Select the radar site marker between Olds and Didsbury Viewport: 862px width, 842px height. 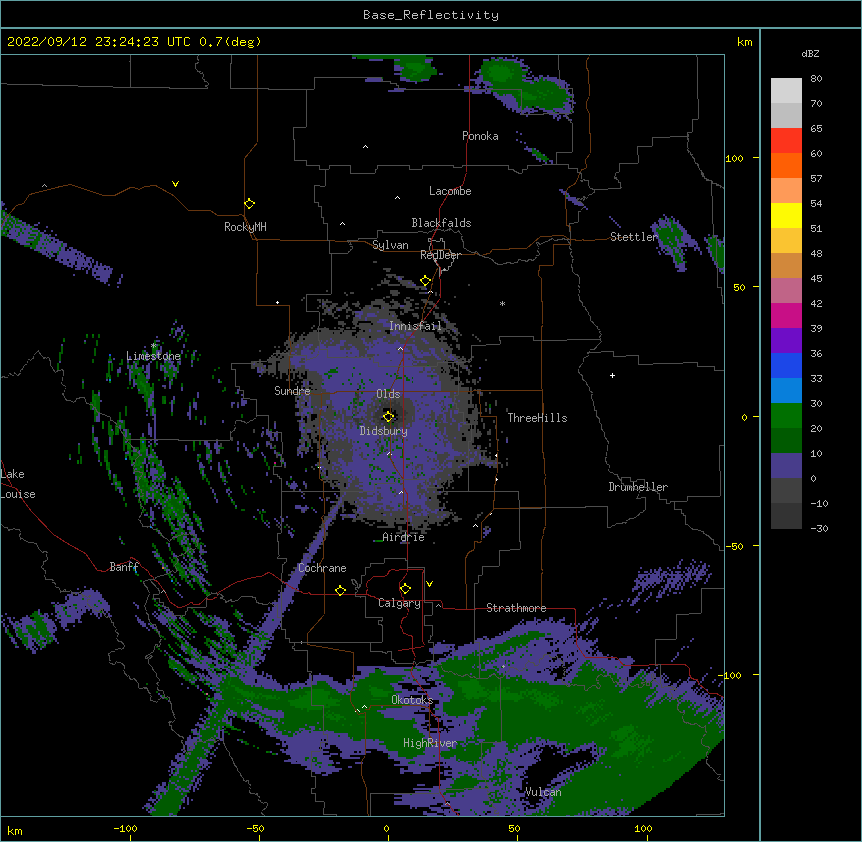(388, 416)
